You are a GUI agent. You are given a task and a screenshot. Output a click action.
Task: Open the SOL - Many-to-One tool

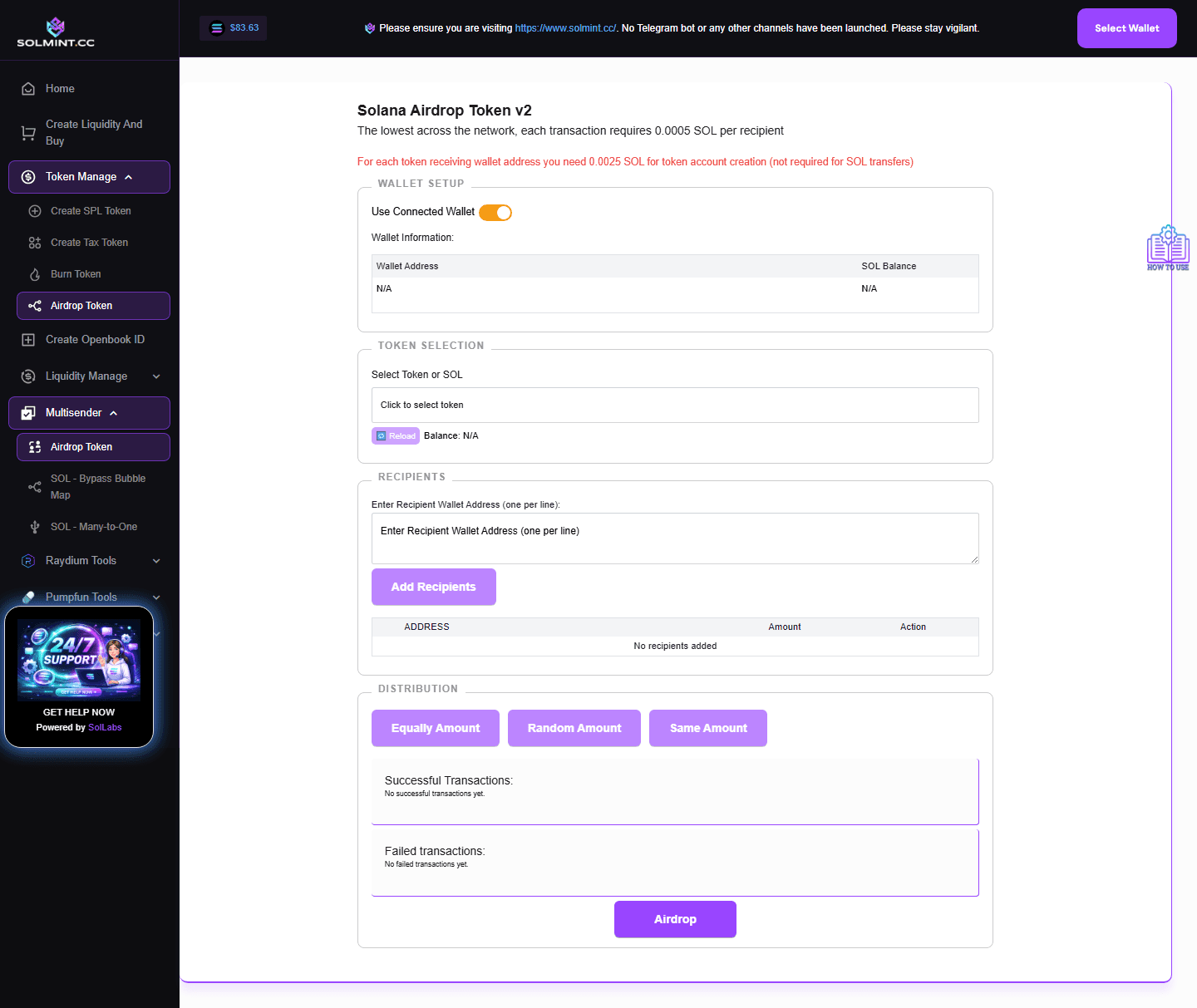93,526
